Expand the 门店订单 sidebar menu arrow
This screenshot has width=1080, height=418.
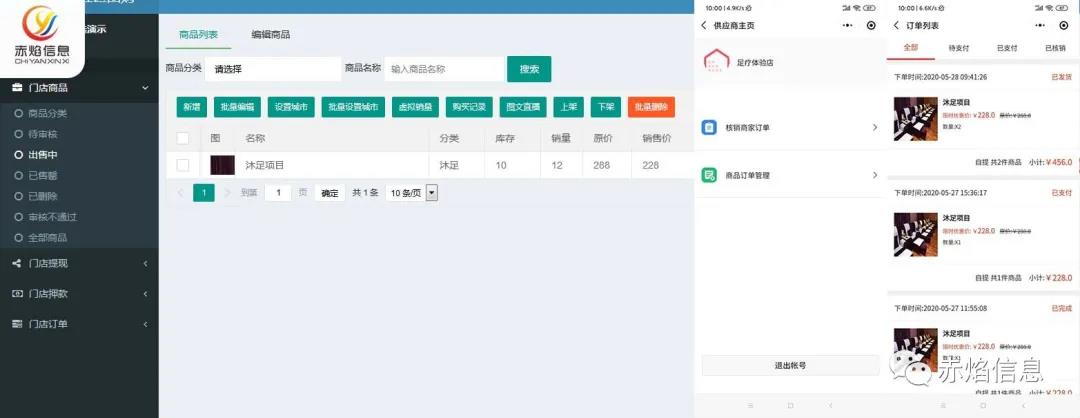[x=146, y=324]
